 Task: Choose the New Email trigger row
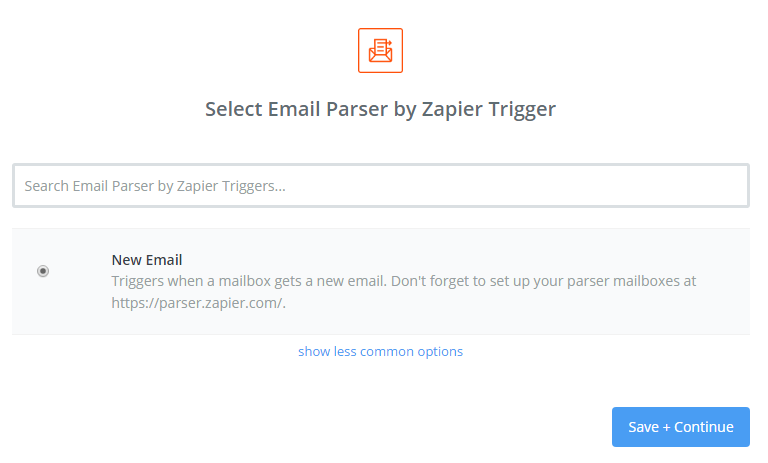tap(380, 281)
